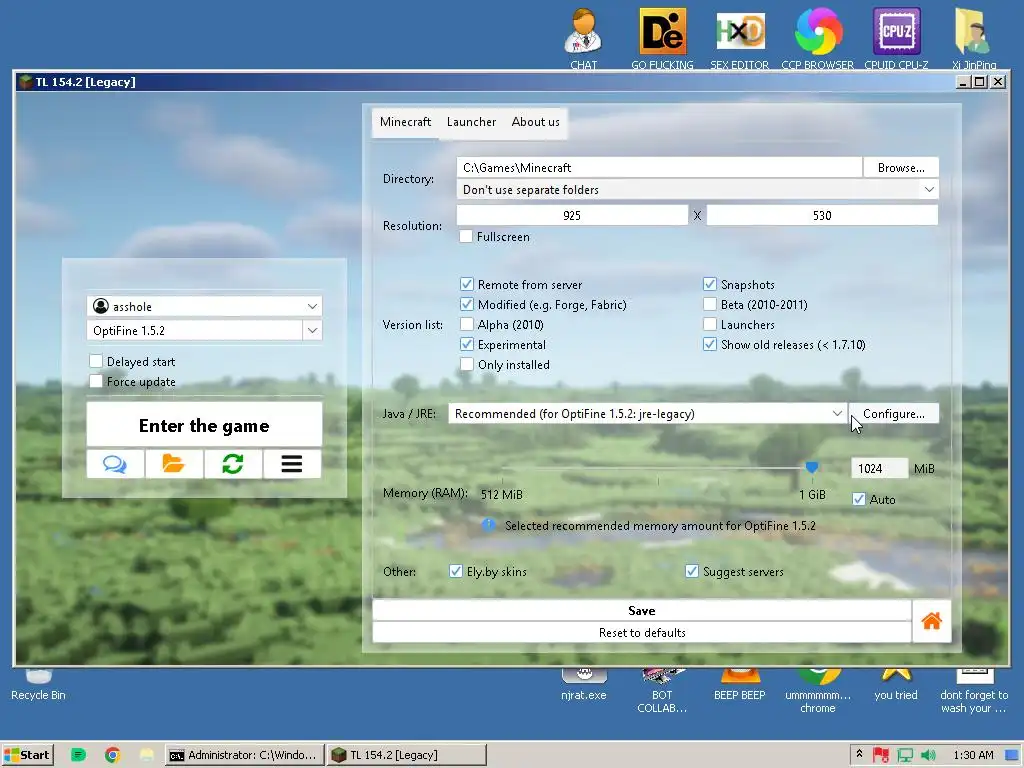Expand the OptiFine 1.5.2 version dropdown
Image resolution: width=1024 pixels, height=768 pixels.
312,330
